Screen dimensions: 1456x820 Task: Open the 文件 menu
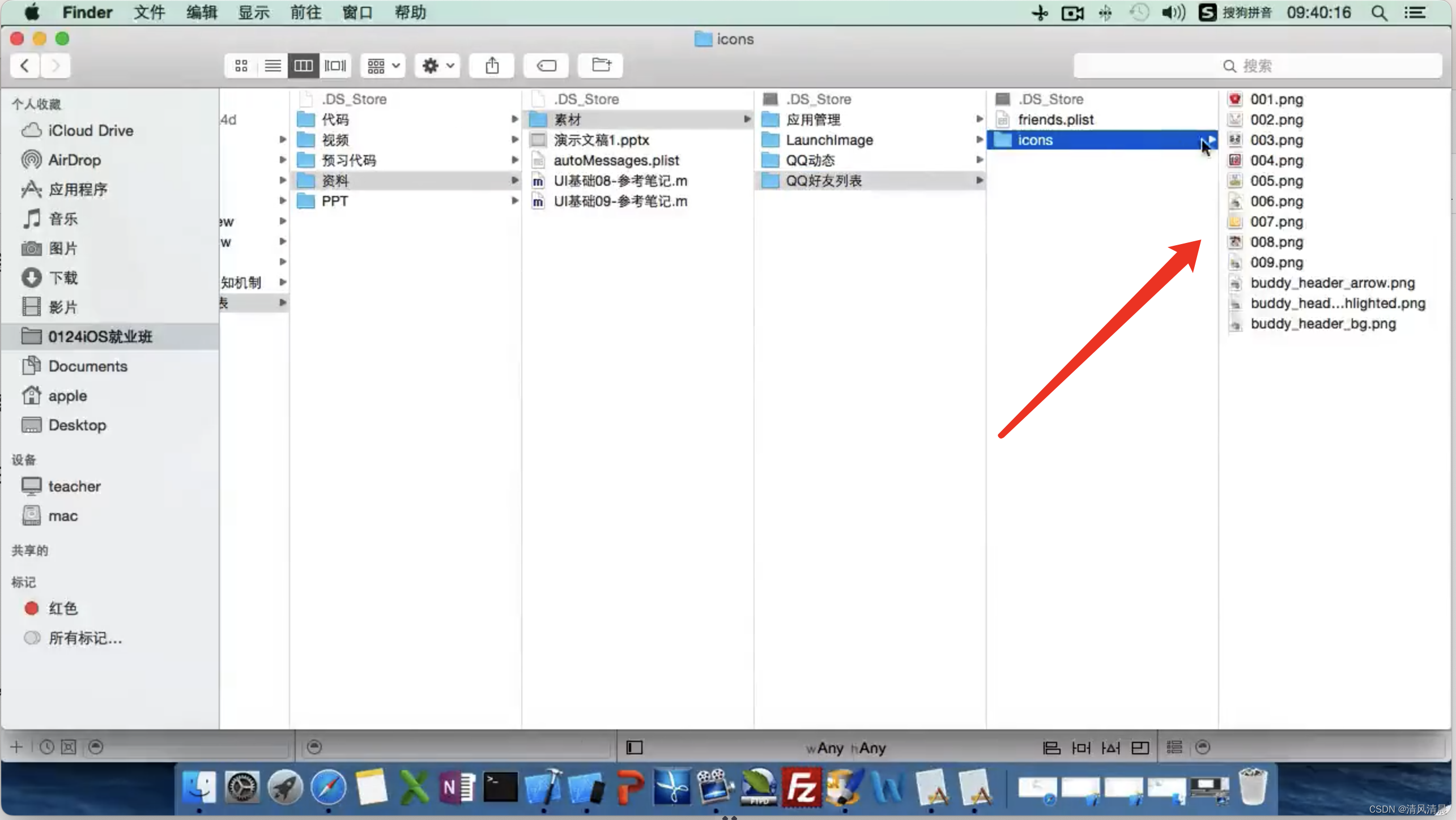click(149, 12)
